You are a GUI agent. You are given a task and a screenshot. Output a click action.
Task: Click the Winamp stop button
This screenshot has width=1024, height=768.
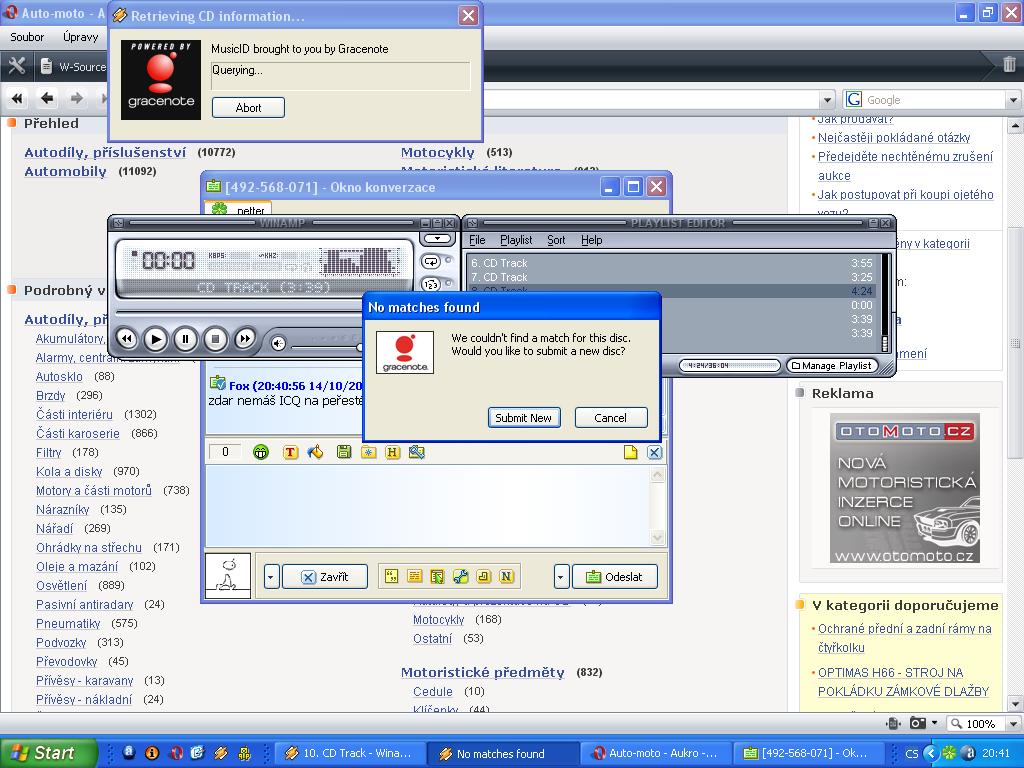click(215, 339)
